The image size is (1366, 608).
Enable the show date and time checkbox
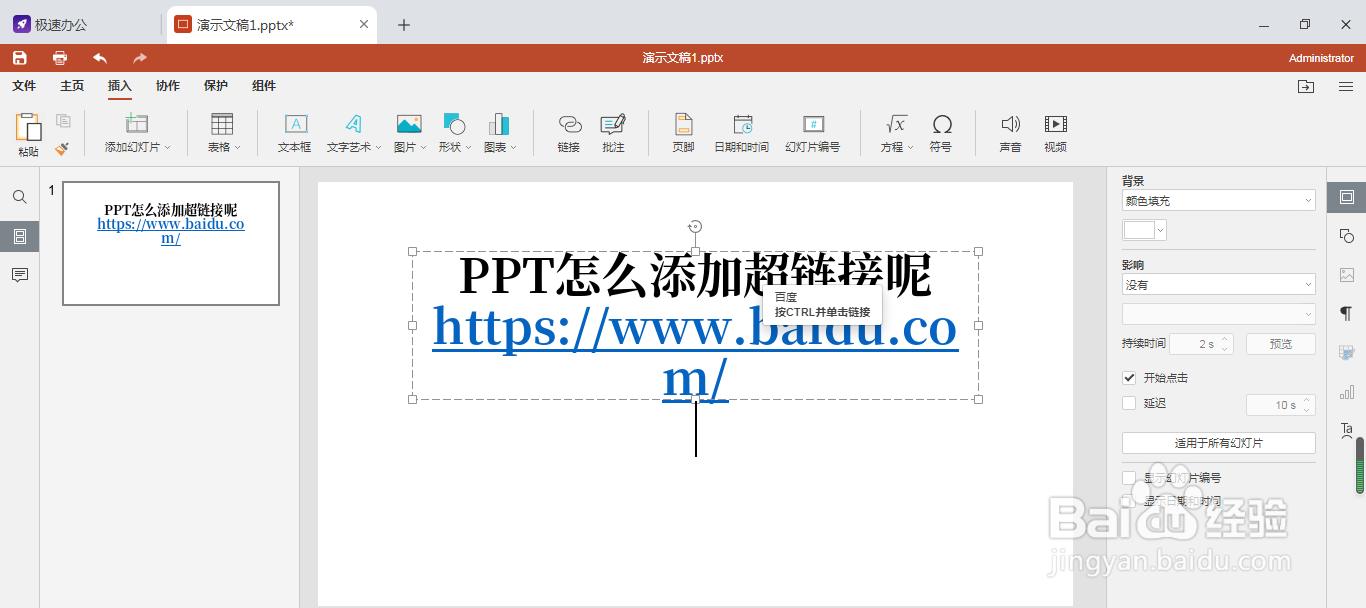pos(1129,500)
